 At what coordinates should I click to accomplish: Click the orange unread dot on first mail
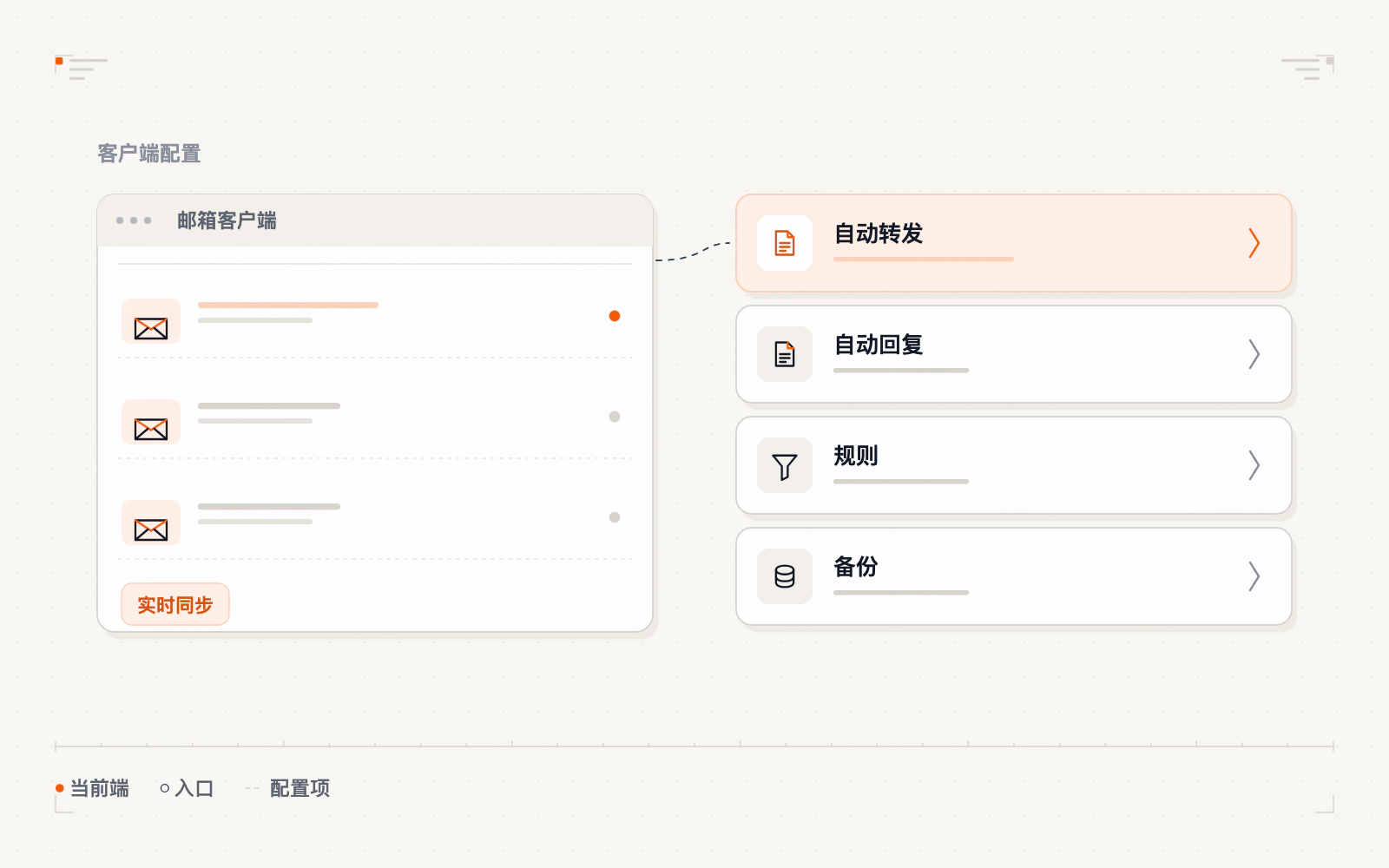(x=615, y=316)
